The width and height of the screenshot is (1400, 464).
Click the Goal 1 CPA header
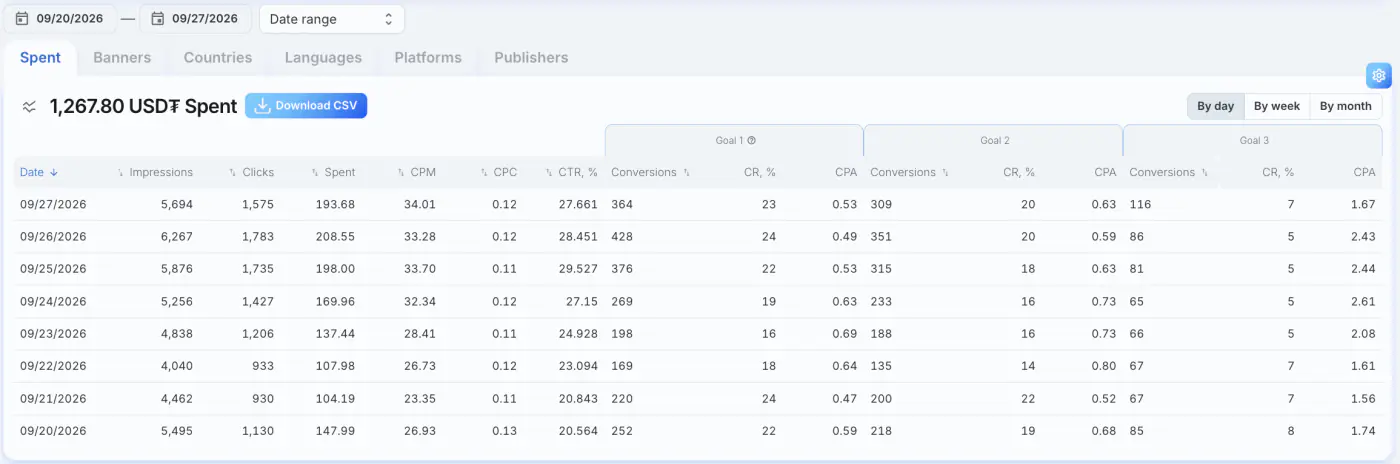pyautogui.click(x=846, y=172)
